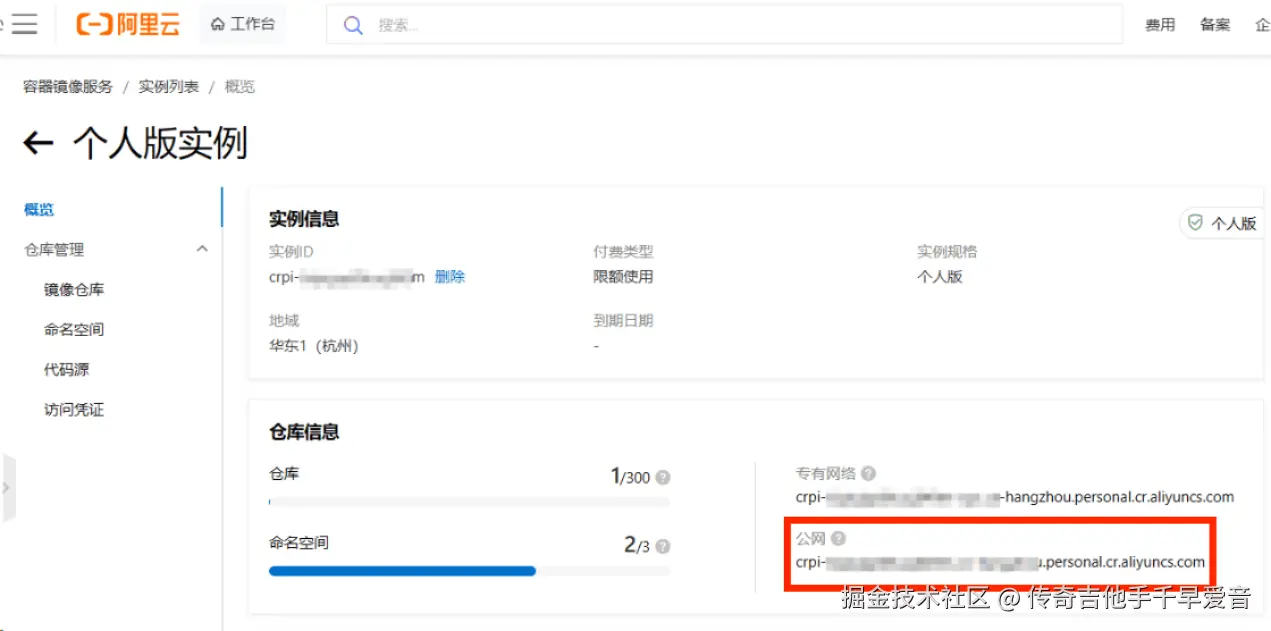
Task: Click the search magnifier icon
Action: (352, 25)
